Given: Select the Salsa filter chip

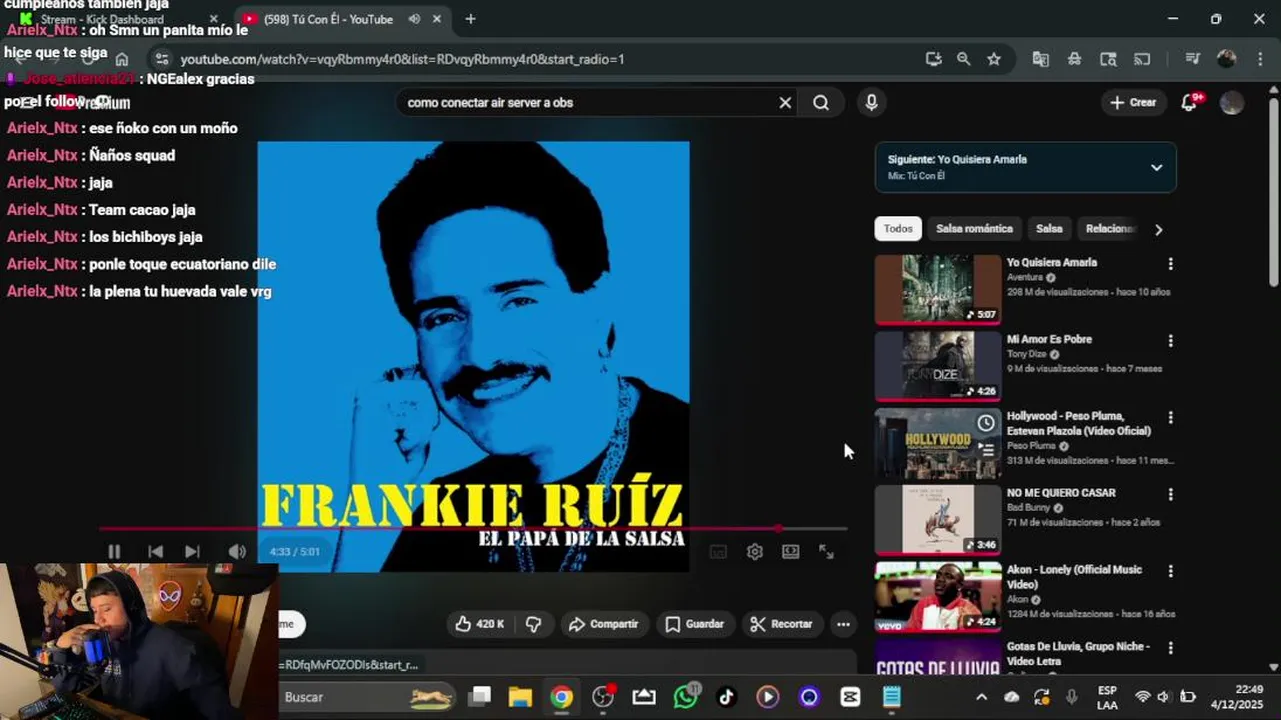Looking at the screenshot, I should [1049, 229].
